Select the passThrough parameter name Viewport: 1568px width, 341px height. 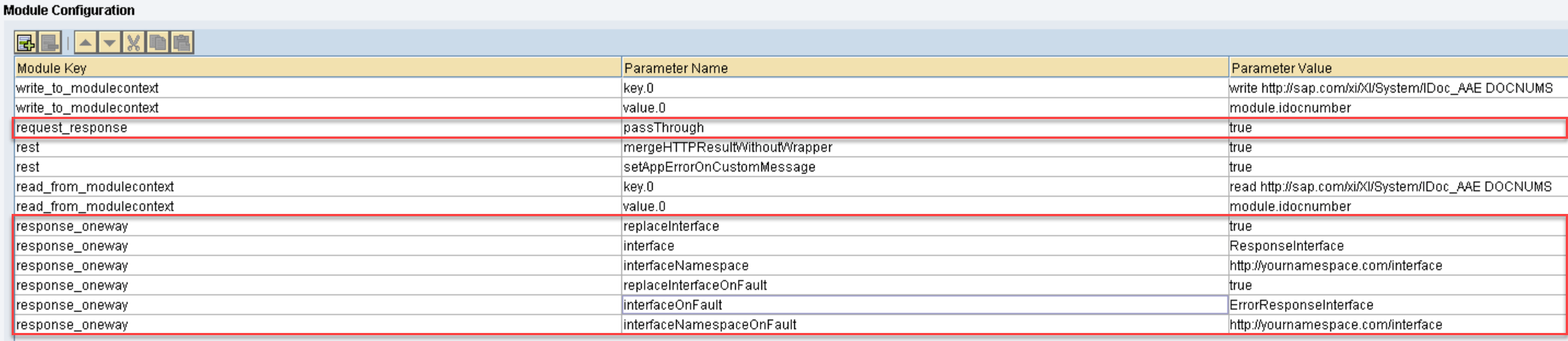click(x=925, y=128)
